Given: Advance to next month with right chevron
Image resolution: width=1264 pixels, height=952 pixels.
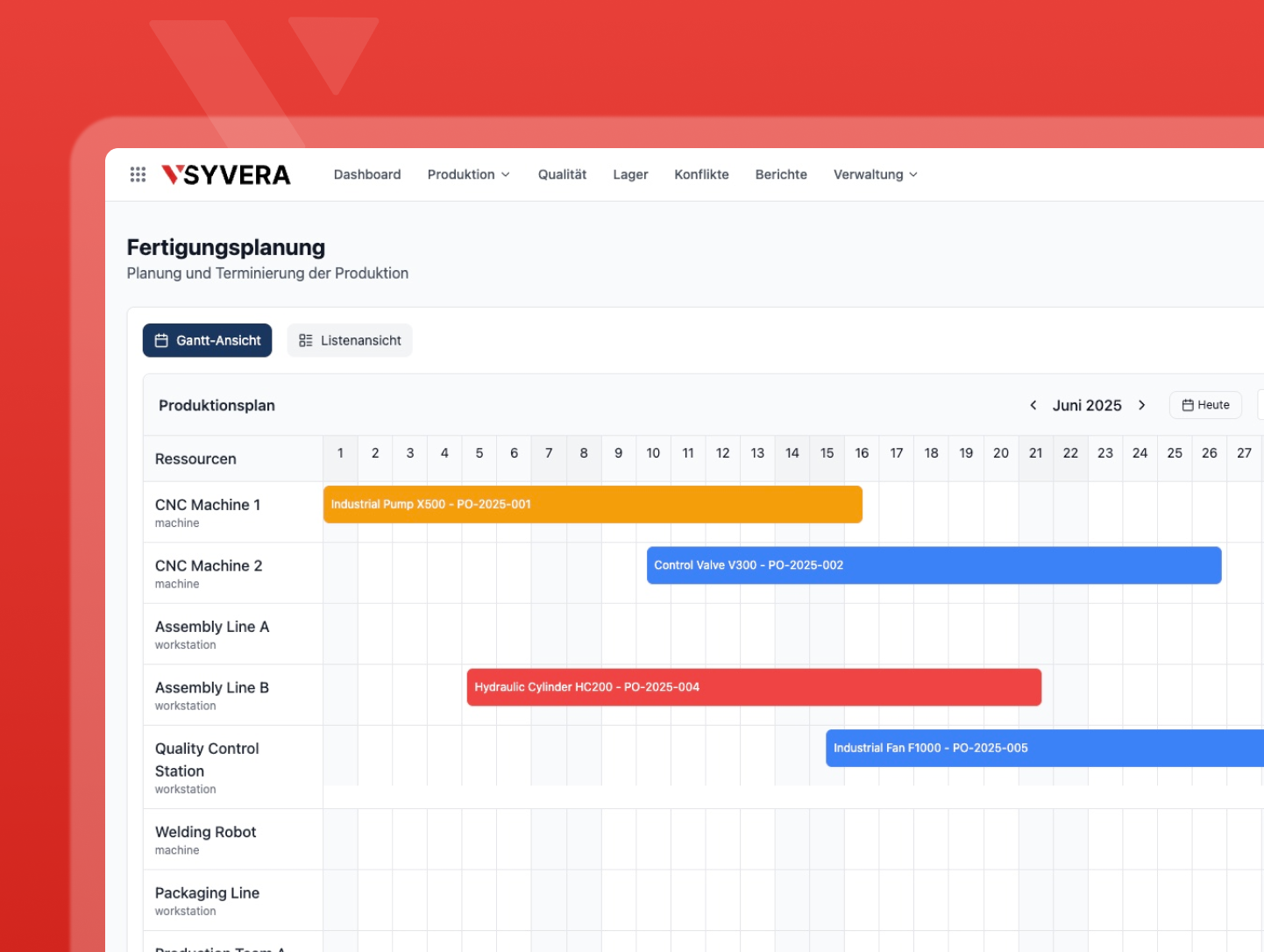Looking at the screenshot, I should click(x=1141, y=405).
